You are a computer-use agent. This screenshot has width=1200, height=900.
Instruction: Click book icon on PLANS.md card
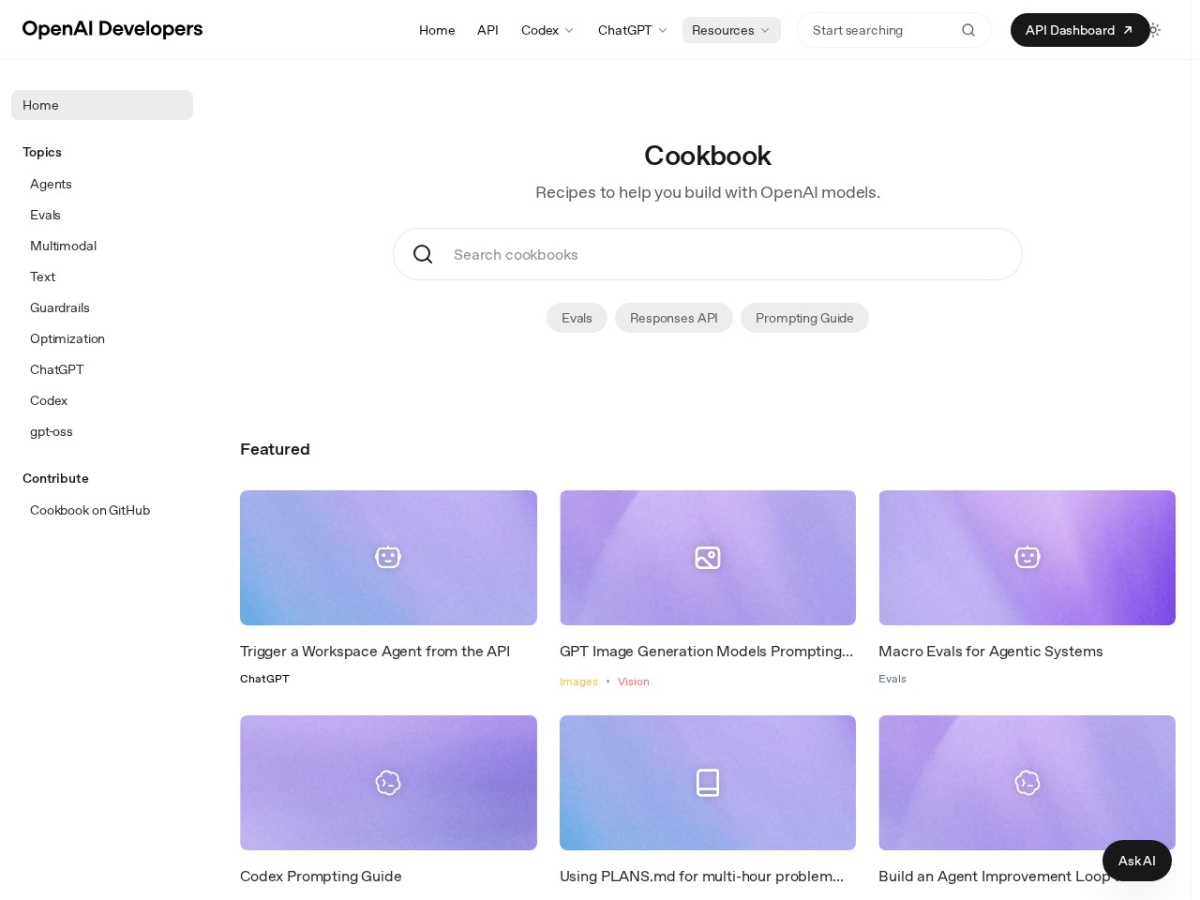[708, 782]
